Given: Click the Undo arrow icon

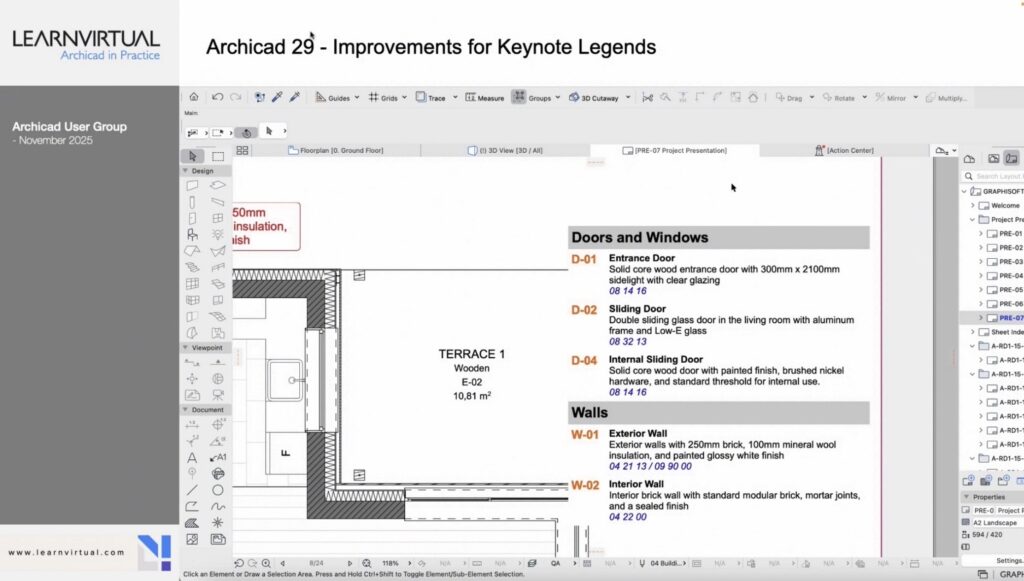Looking at the screenshot, I should [217, 97].
